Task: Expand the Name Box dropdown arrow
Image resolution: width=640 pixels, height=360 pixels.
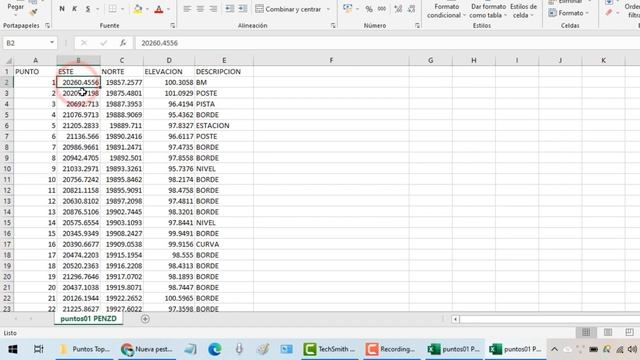Action: tap(52, 42)
